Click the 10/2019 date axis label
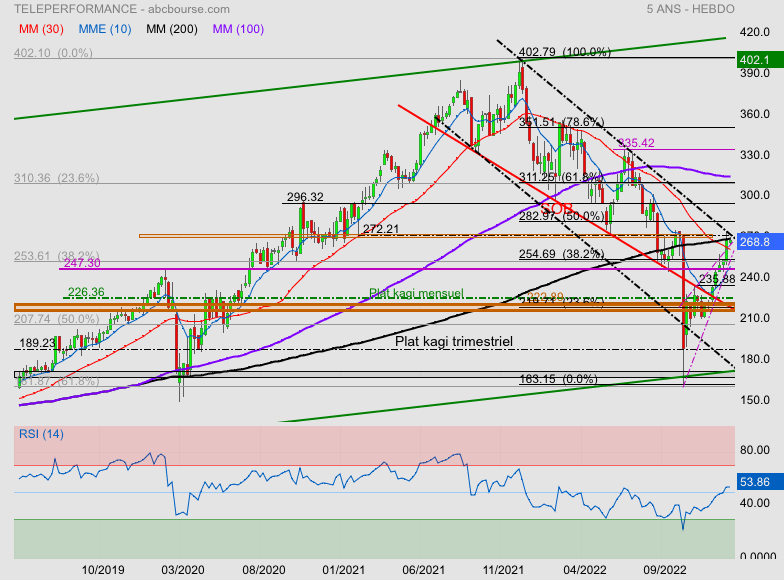This screenshot has width=784, height=580. 103,570
